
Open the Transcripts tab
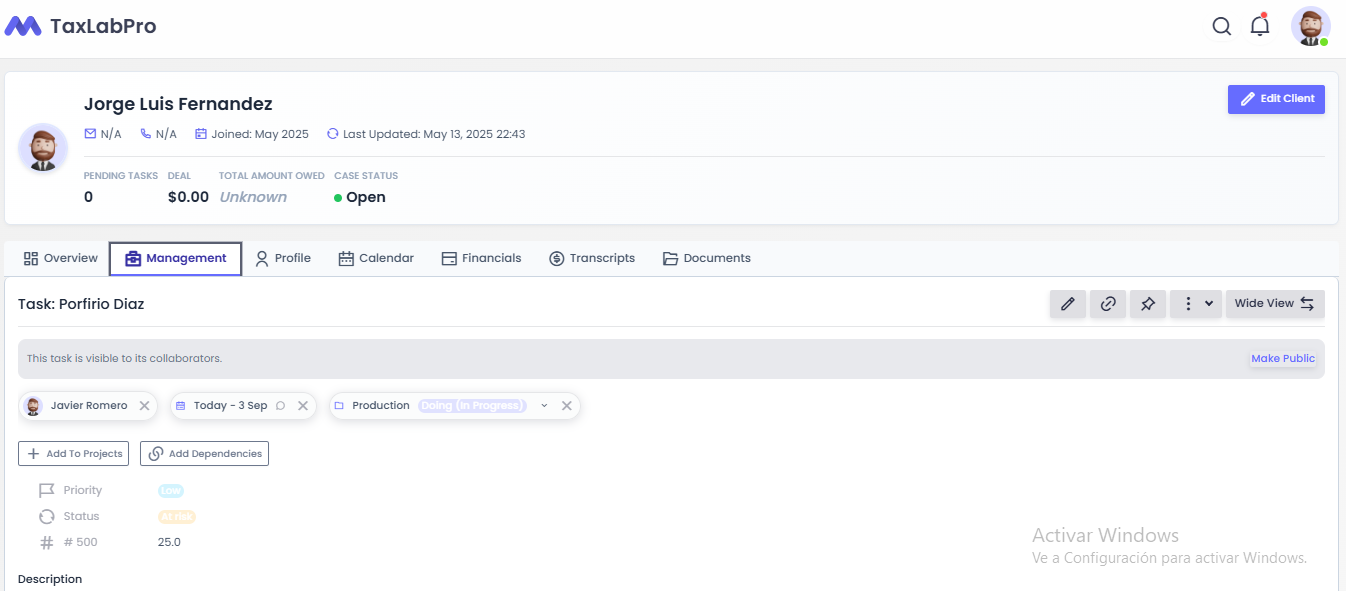coord(592,258)
